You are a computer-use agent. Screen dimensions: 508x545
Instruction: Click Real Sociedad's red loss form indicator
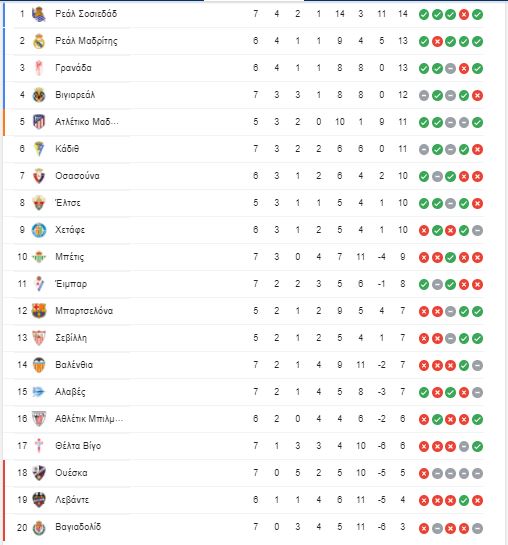tap(464, 15)
